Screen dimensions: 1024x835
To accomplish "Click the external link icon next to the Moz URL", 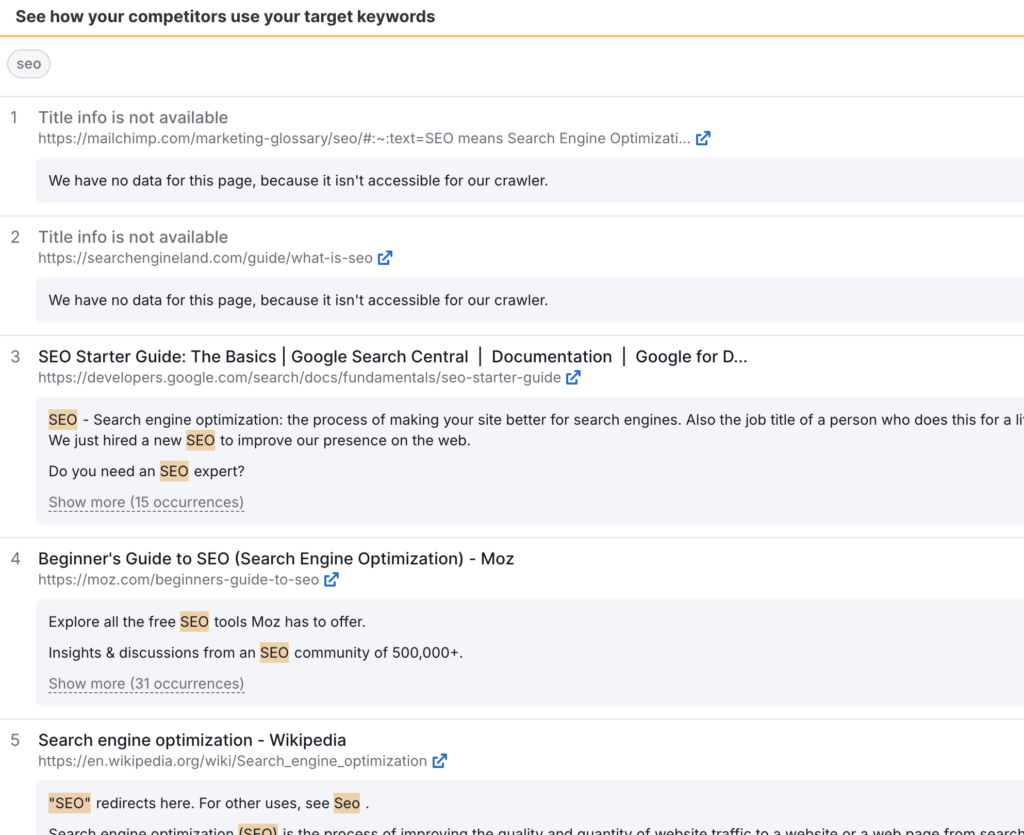I will 330,579.
